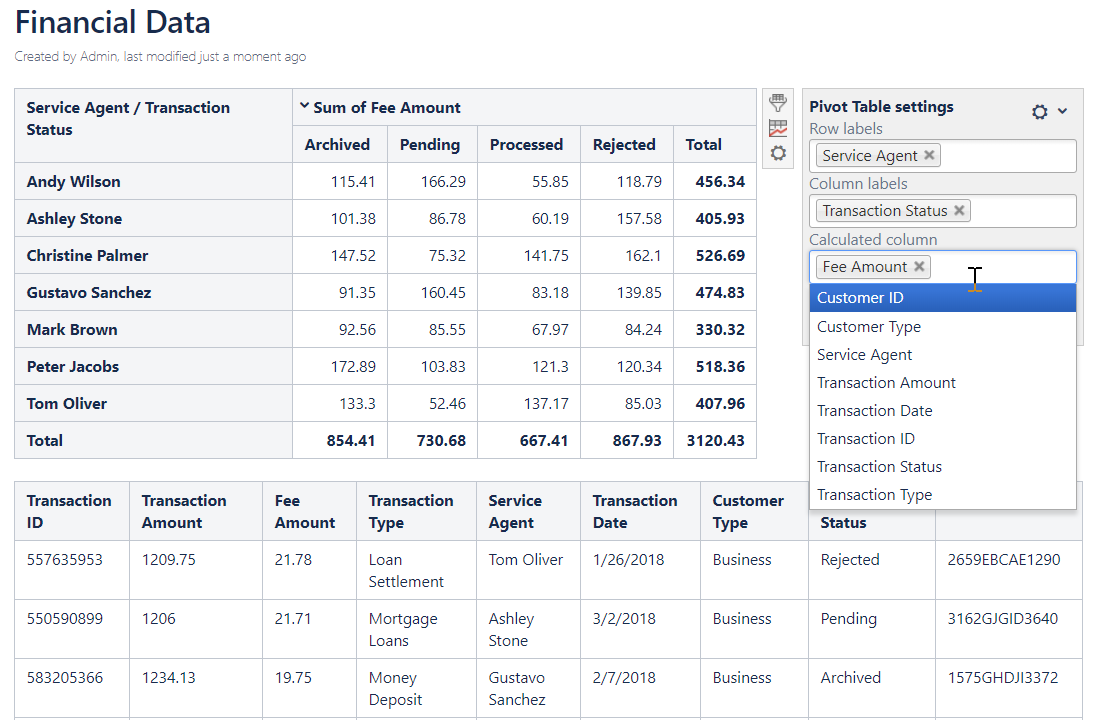Click inside the Column labels input field

click(1020, 211)
